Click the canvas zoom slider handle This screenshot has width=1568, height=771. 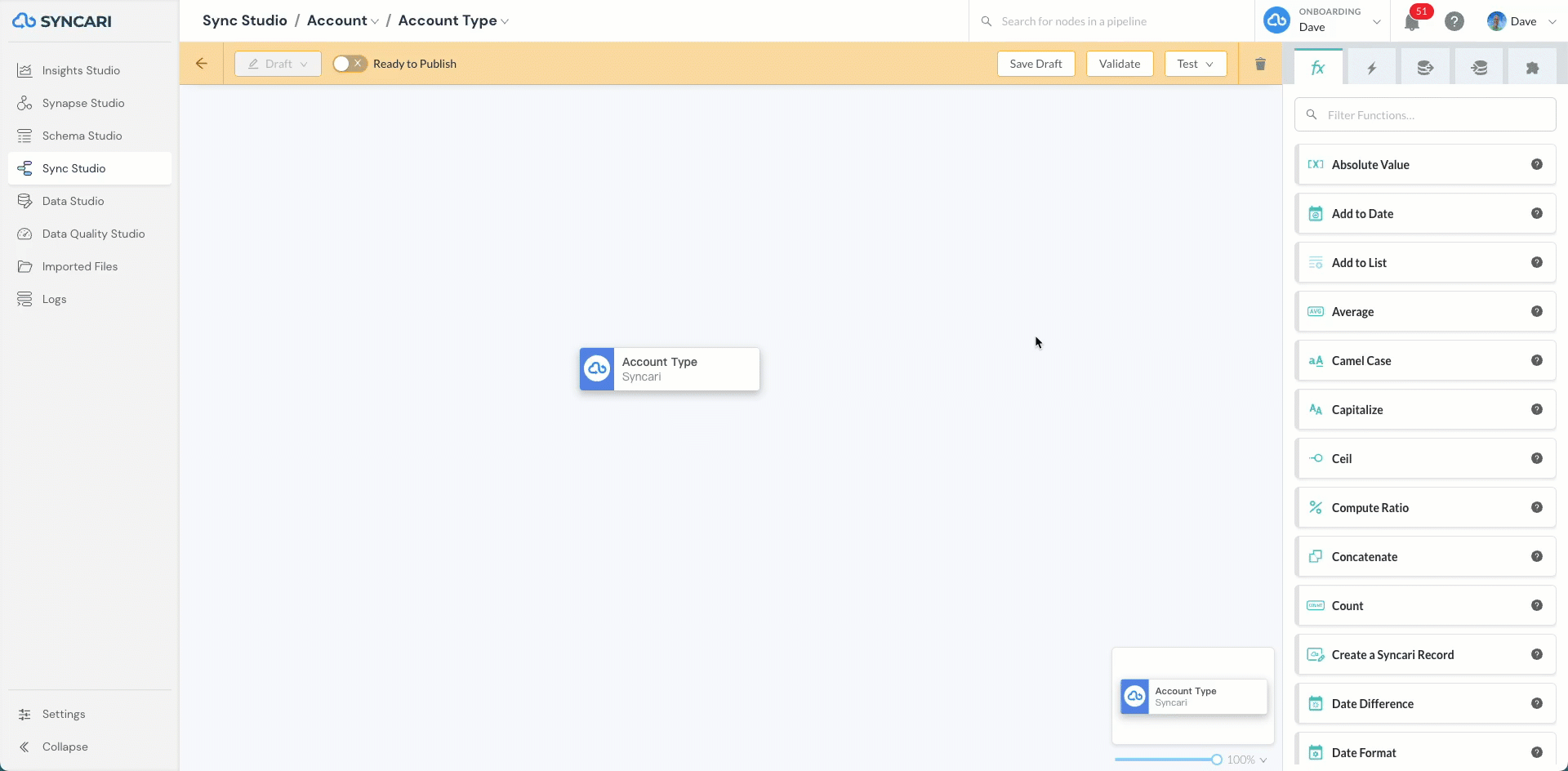coord(1217,760)
